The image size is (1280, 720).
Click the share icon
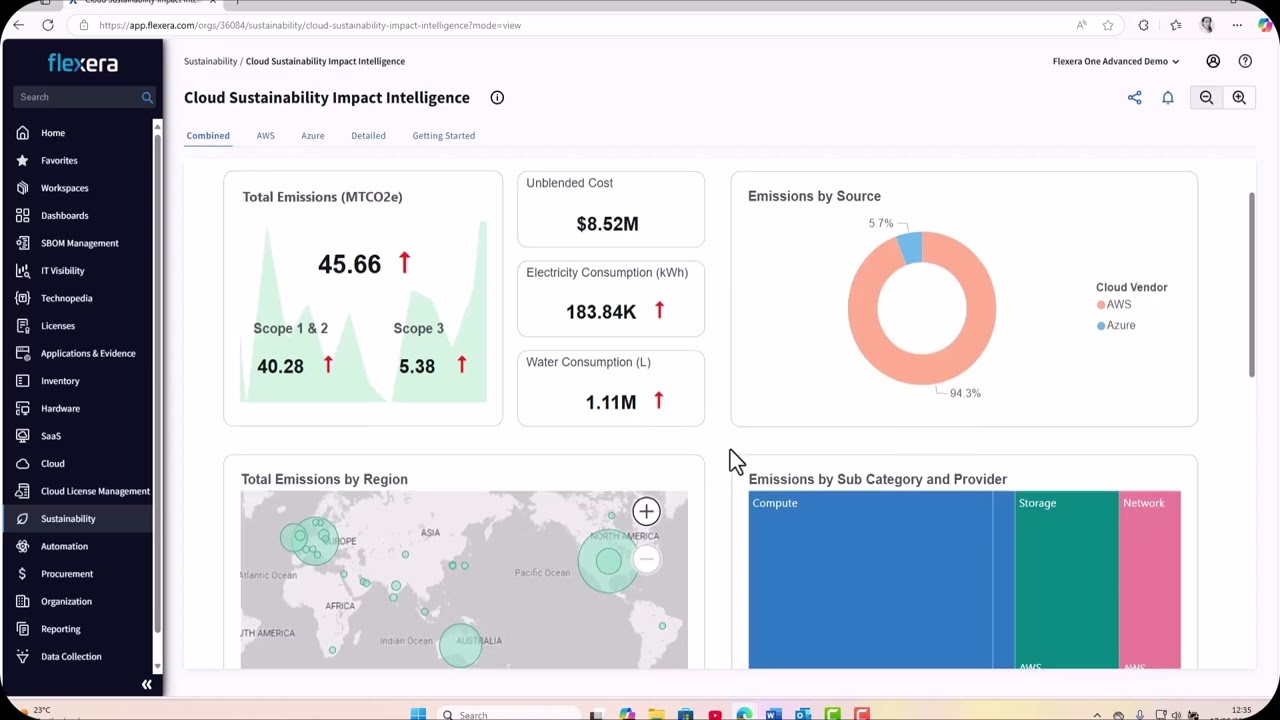tap(1134, 97)
